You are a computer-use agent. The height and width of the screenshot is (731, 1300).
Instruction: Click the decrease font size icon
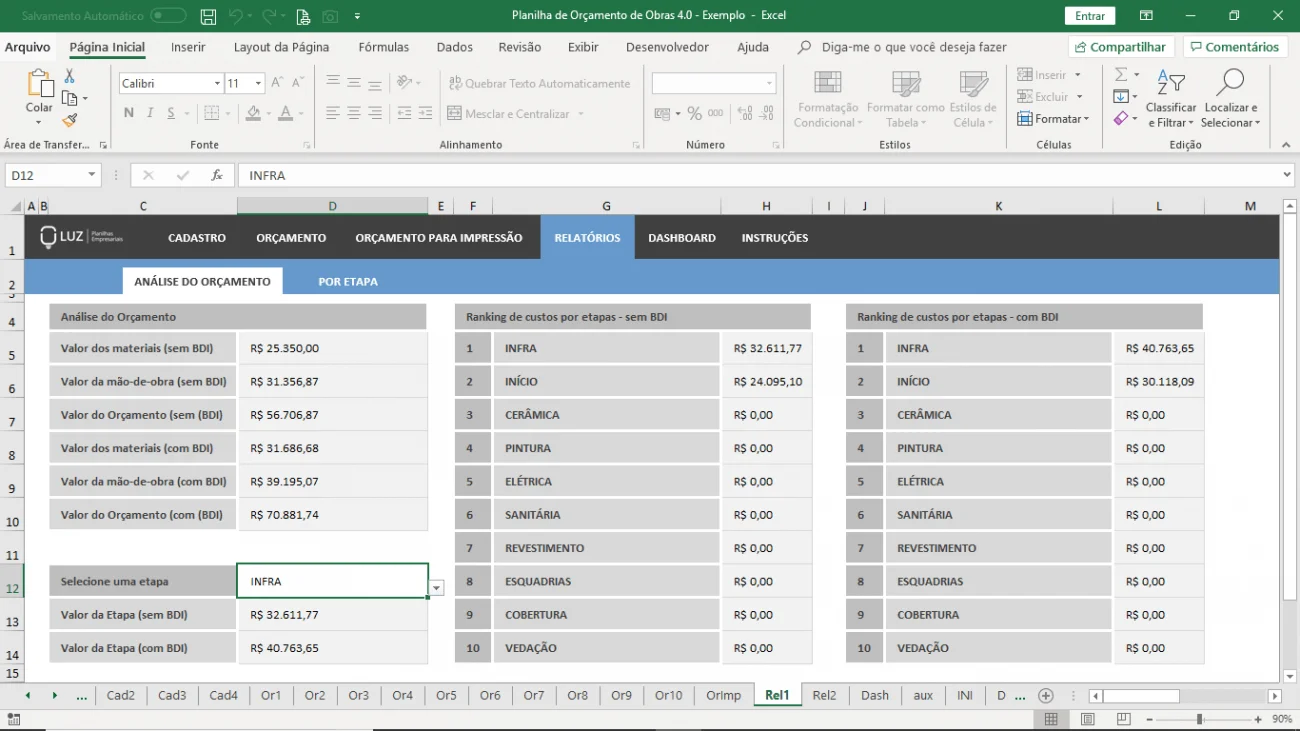pyautogui.click(x=299, y=83)
